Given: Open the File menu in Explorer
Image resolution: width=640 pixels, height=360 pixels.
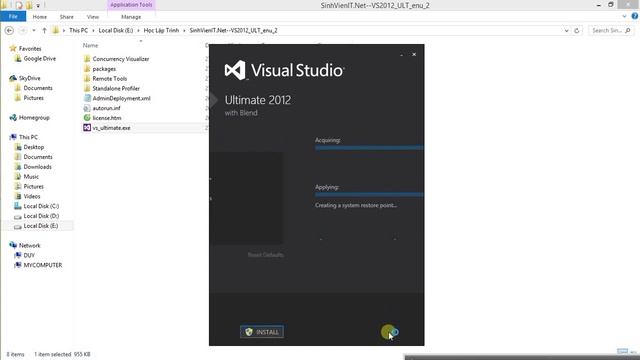Looking at the screenshot, I should (x=13, y=17).
